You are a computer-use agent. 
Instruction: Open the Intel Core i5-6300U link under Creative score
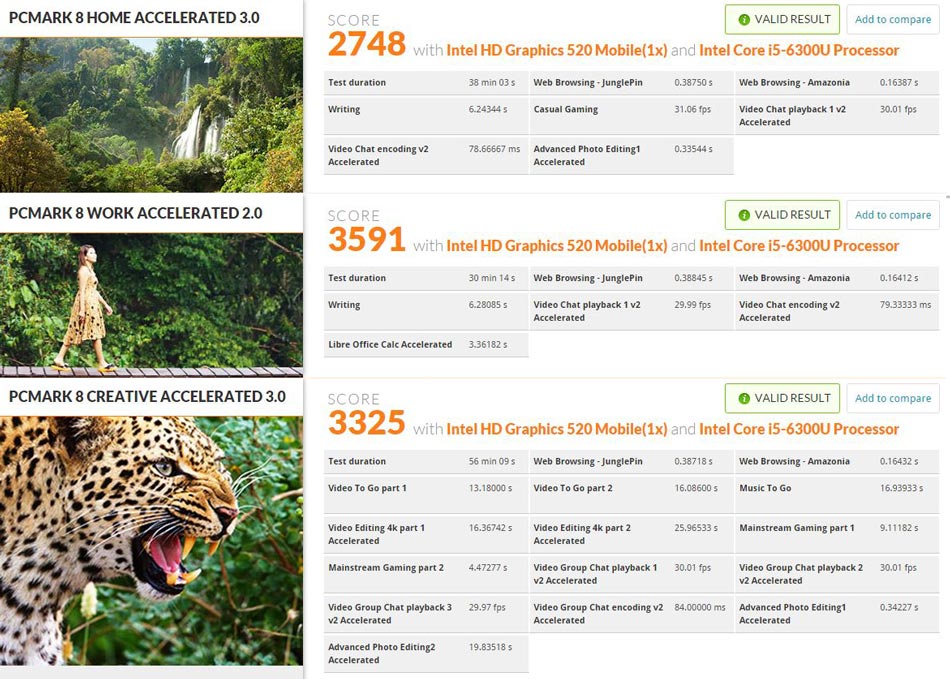point(799,429)
